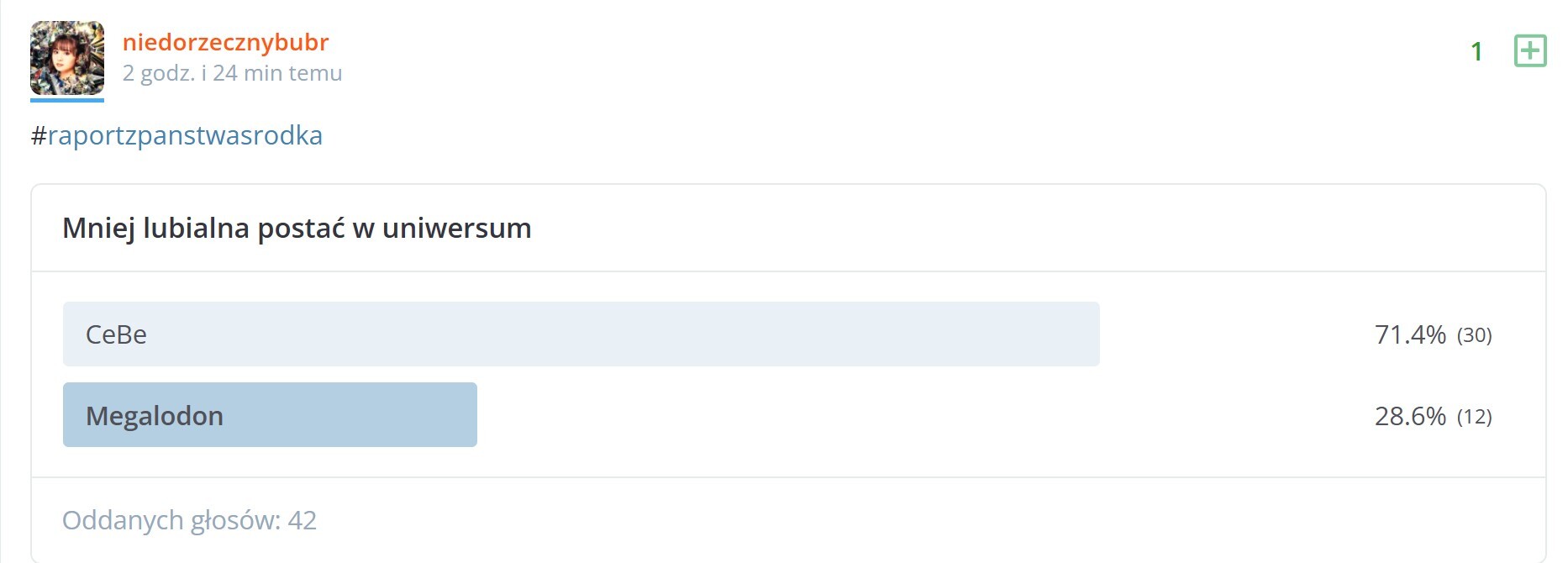Click the empty space right of the Megalodon bar
The height and width of the screenshot is (563, 1568).
click(x=840, y=415)
